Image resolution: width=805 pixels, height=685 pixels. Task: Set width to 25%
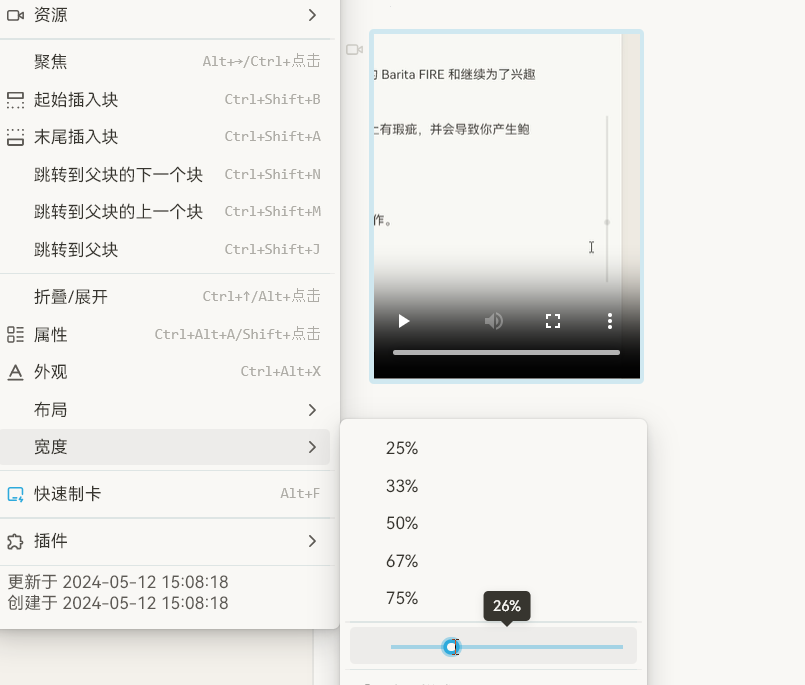pyautogui.click(x=493, y=448)
